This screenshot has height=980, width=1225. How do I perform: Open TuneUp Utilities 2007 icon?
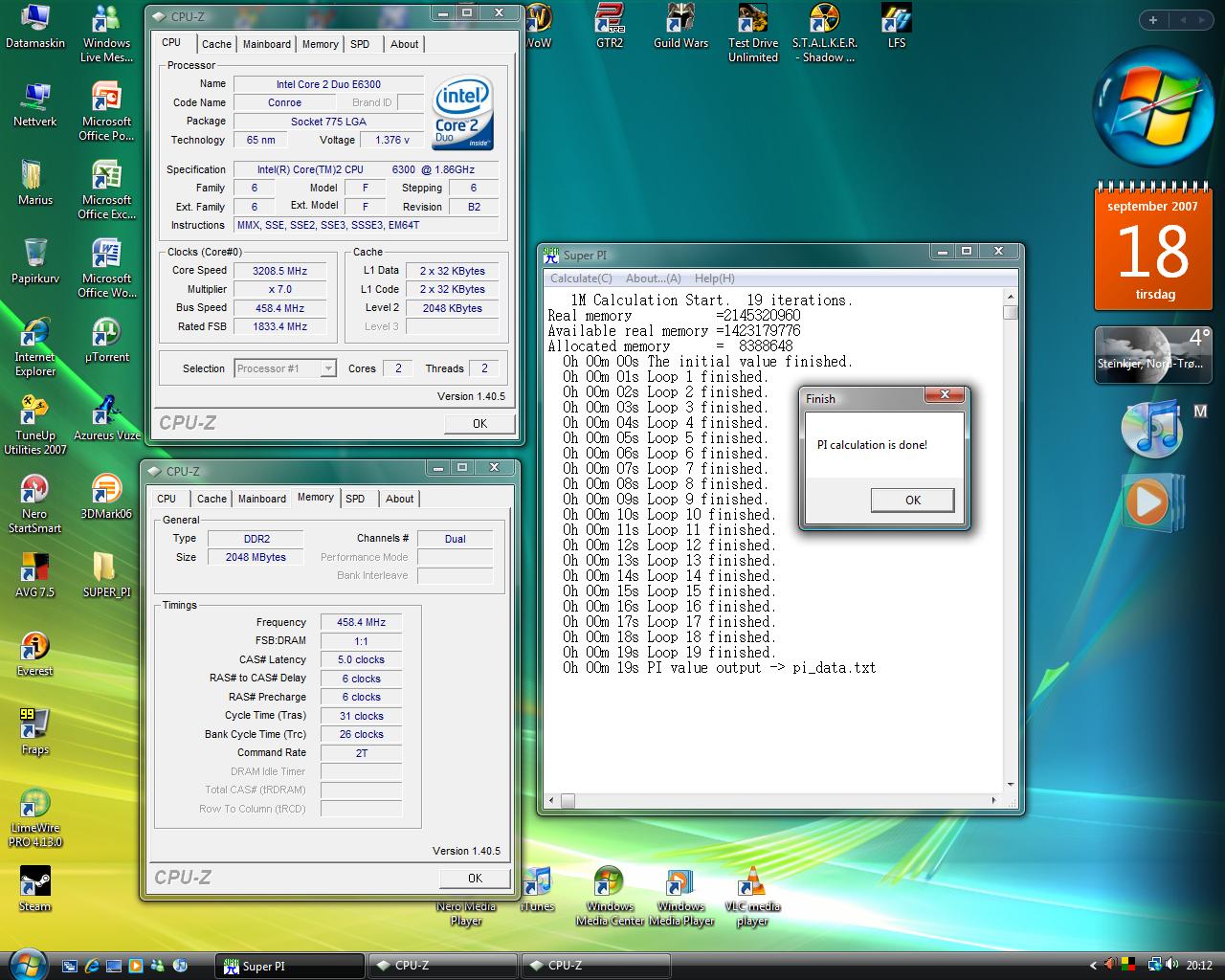[35, 427]
